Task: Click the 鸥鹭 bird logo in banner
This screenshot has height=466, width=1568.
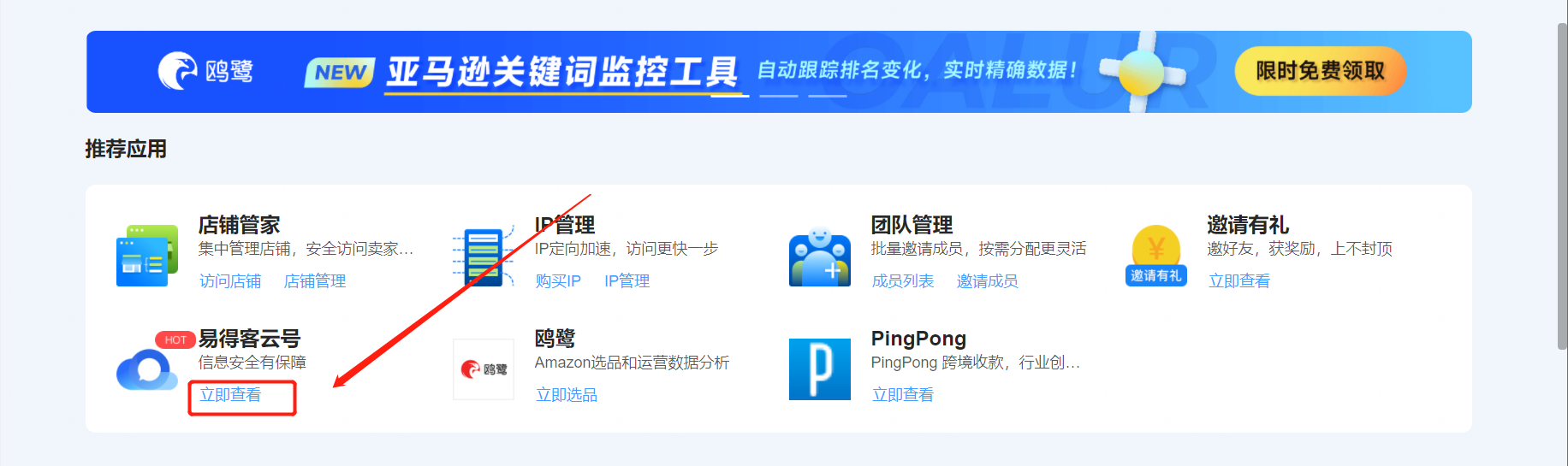Action: [205, 71]
